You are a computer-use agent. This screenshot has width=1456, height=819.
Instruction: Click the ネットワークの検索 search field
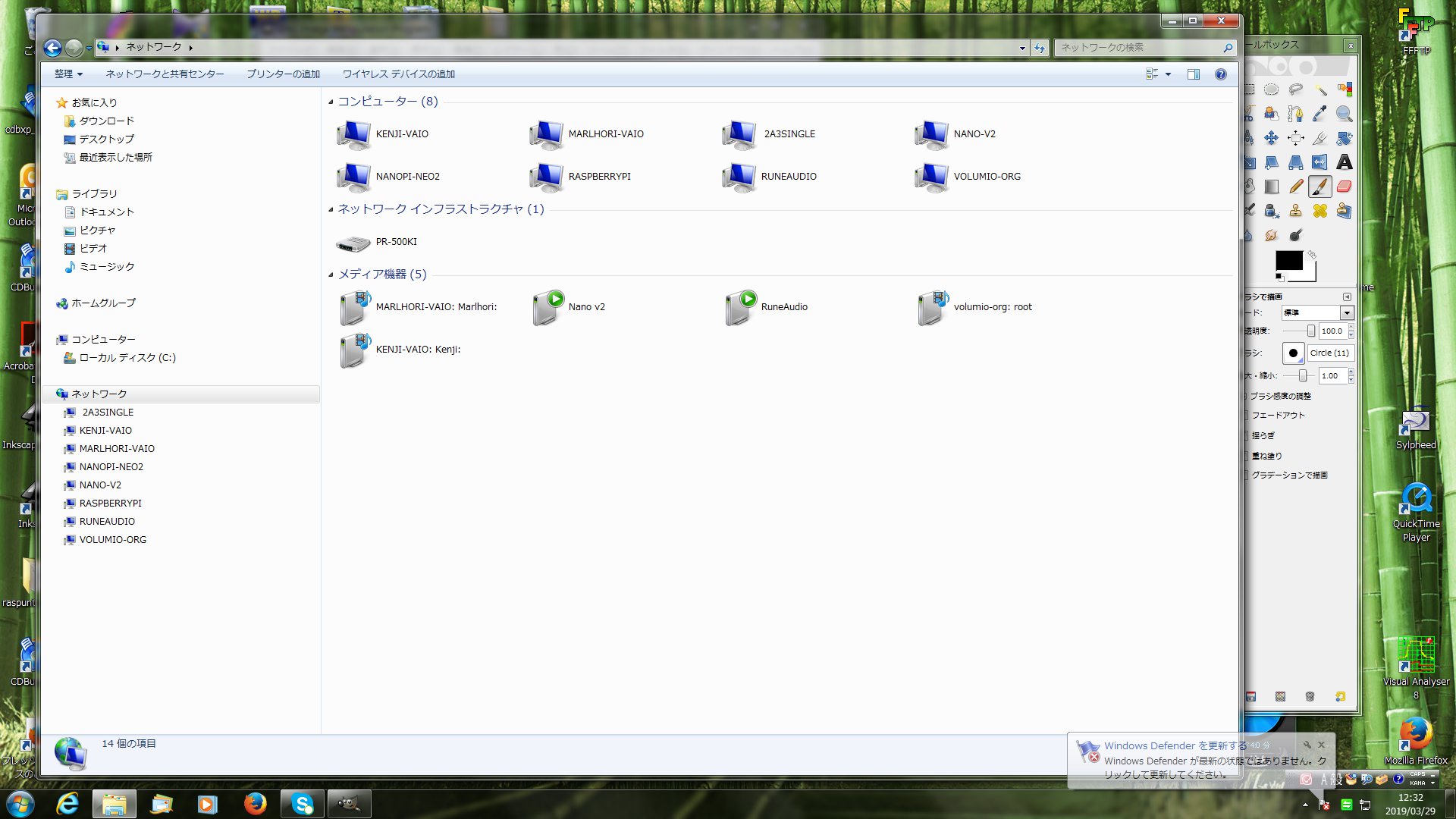(1137, 48)
